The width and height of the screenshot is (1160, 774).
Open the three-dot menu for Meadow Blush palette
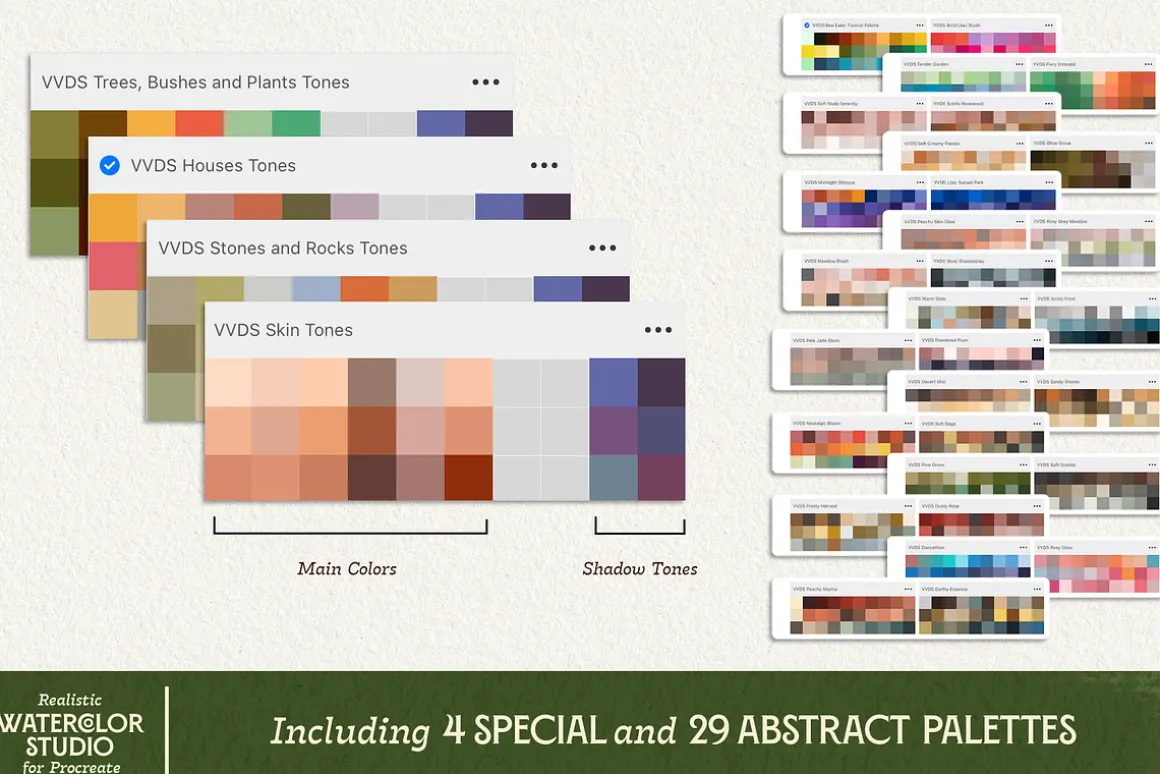pos(920,261)
